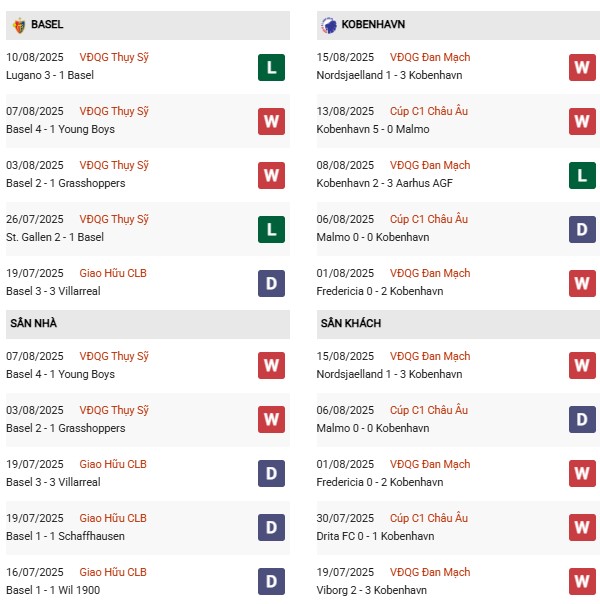Click W badge for Drita FC 0-1 Kobenhavn

[582, 528]
